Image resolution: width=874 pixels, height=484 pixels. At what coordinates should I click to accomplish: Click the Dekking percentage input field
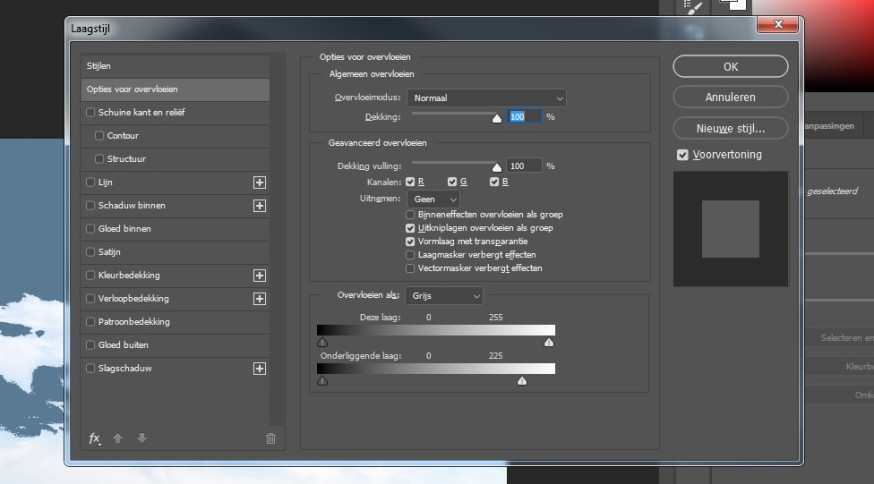point(524,117)
